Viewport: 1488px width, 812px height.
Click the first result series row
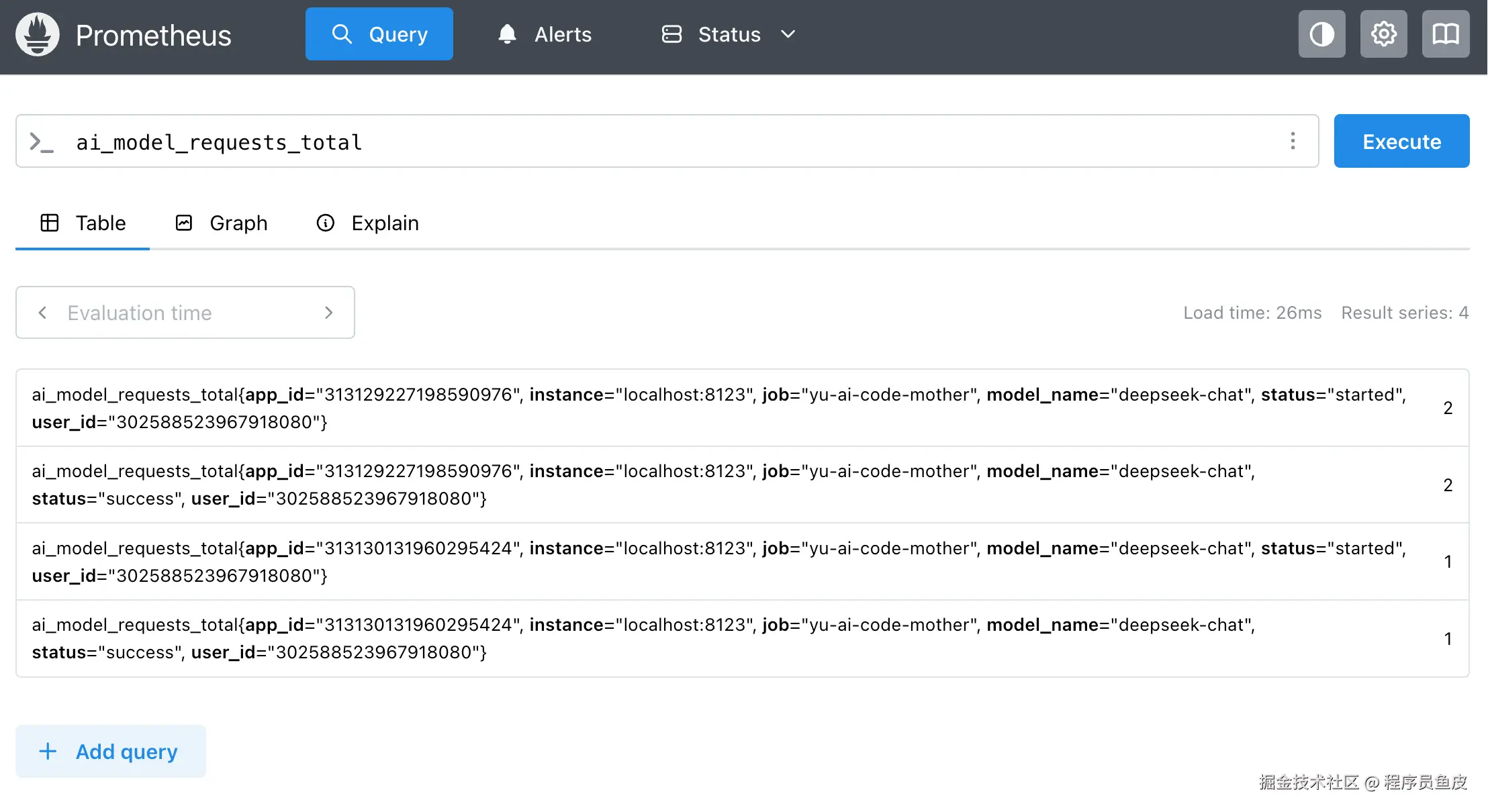[x=718, y=408]
